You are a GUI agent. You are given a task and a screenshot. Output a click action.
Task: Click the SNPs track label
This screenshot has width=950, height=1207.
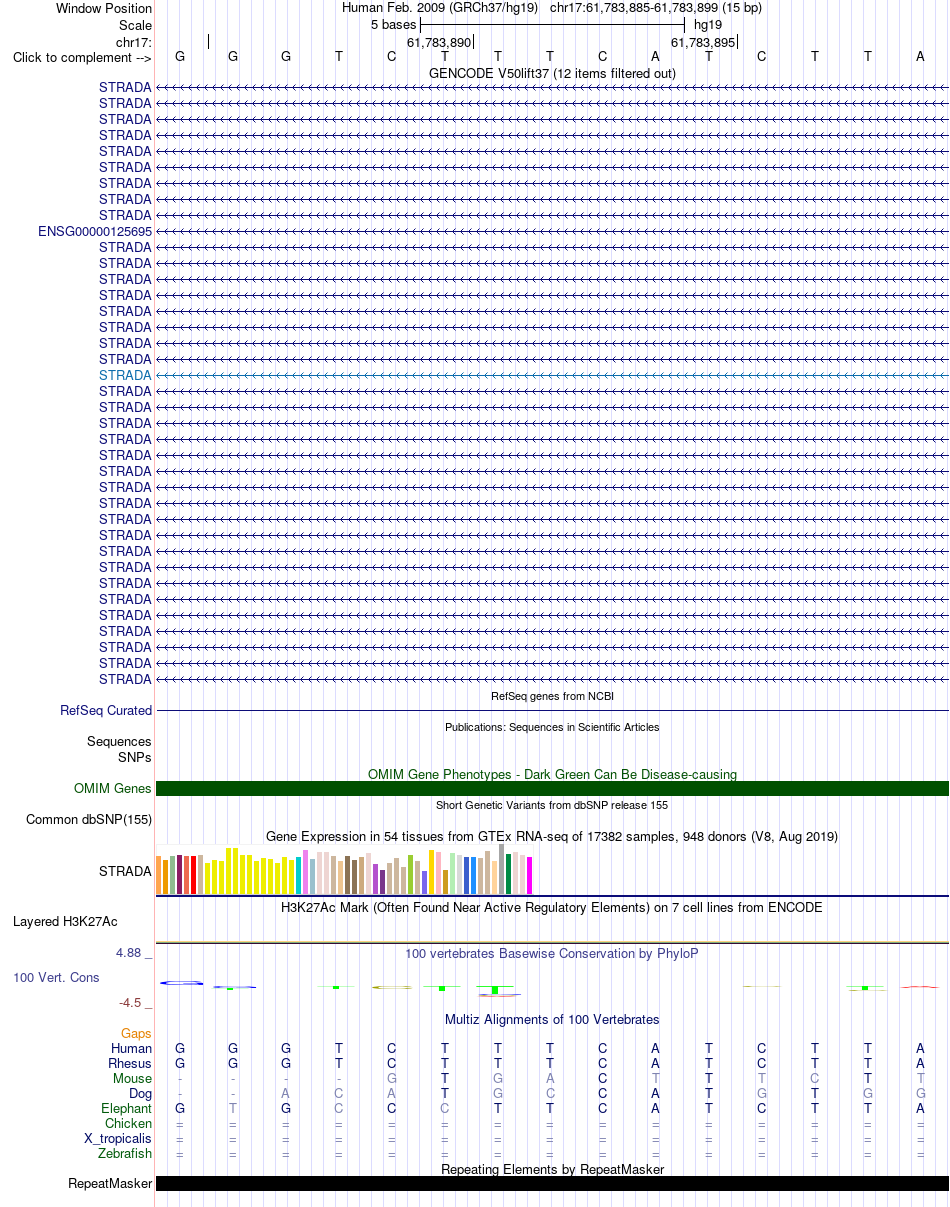click(x=133, y=757)
